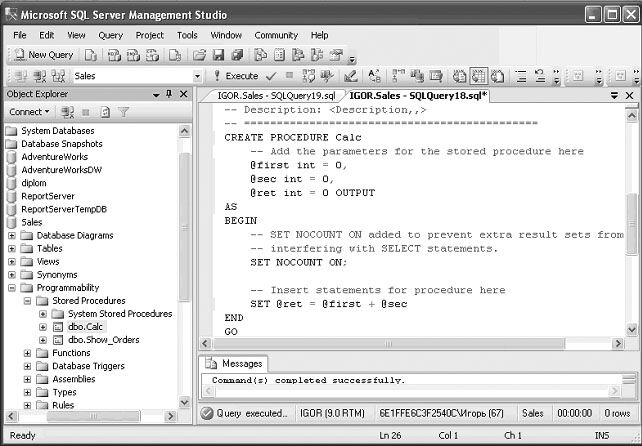Click Object Explorer filter funnel icon
This screenshot has height=446, width=642.
pyautogui.click(x=124, y=112)
